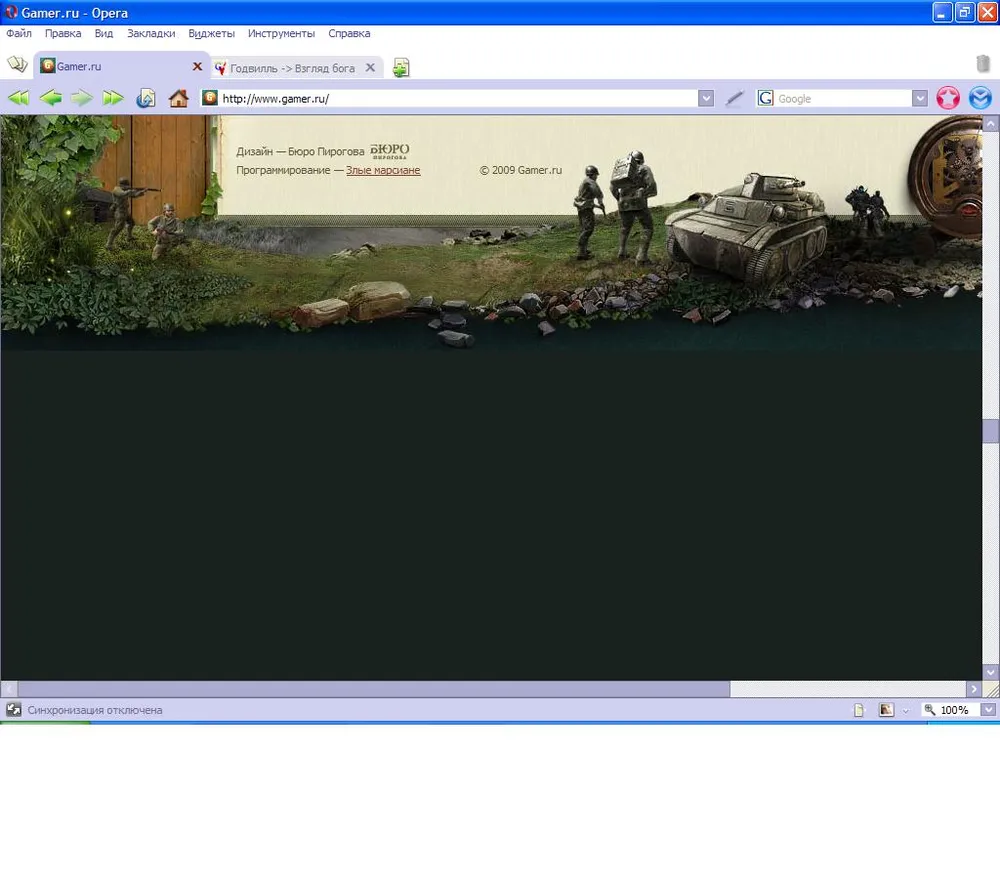
Task: Toggle fit-to-width page icon in status bar
Action: (858, 710)
